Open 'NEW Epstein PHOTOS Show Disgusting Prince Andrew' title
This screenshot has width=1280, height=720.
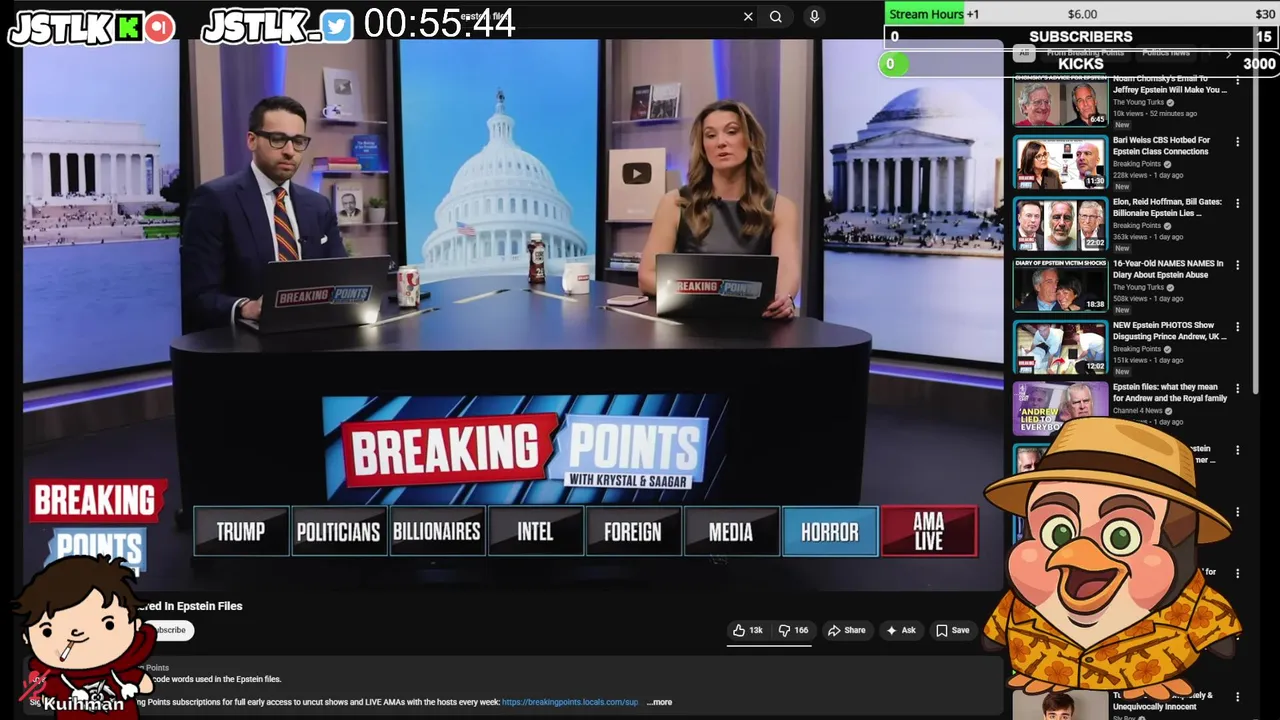point(1169,331)
